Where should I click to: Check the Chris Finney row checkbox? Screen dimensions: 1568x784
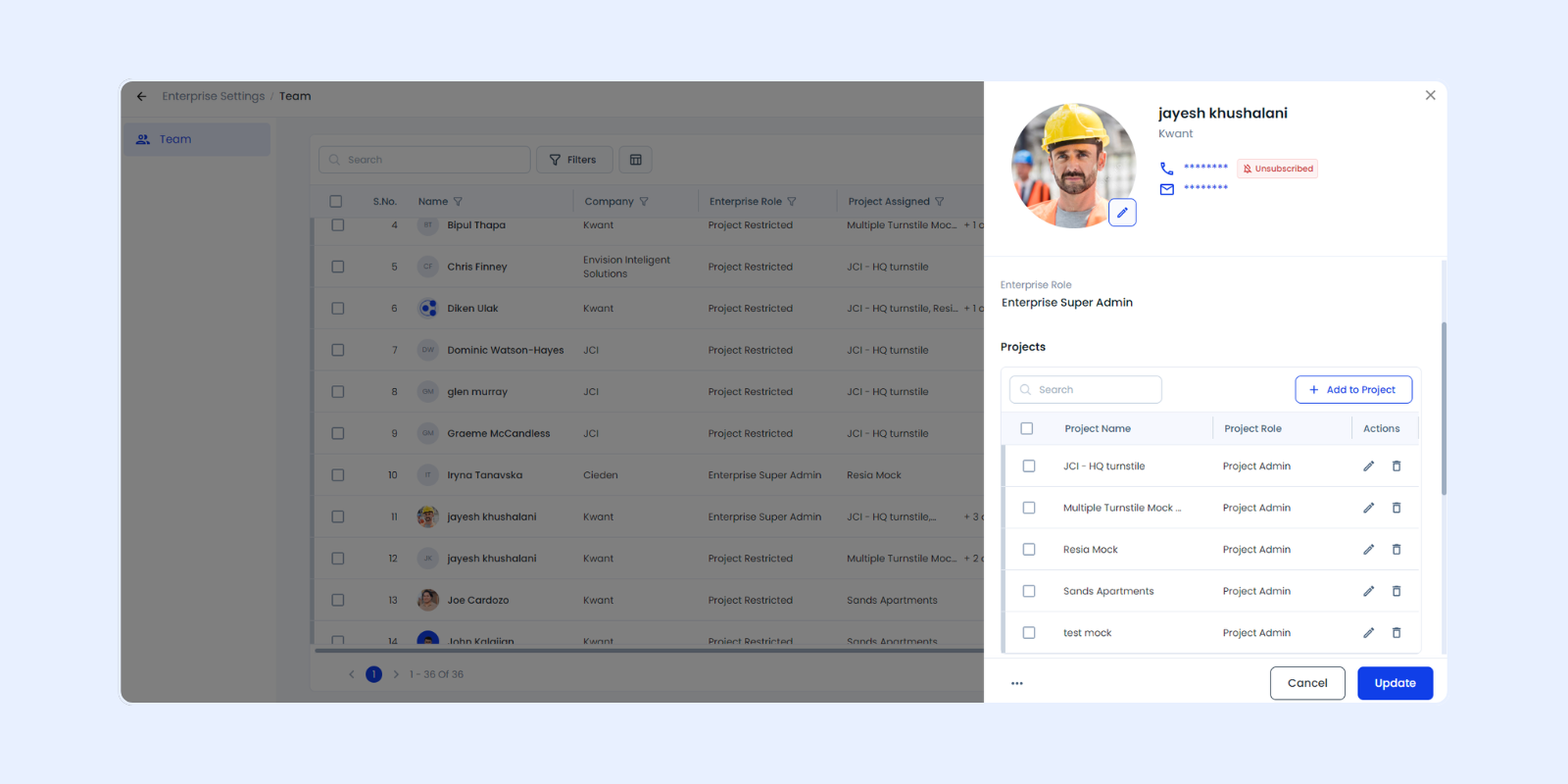[x=338, y=267]
